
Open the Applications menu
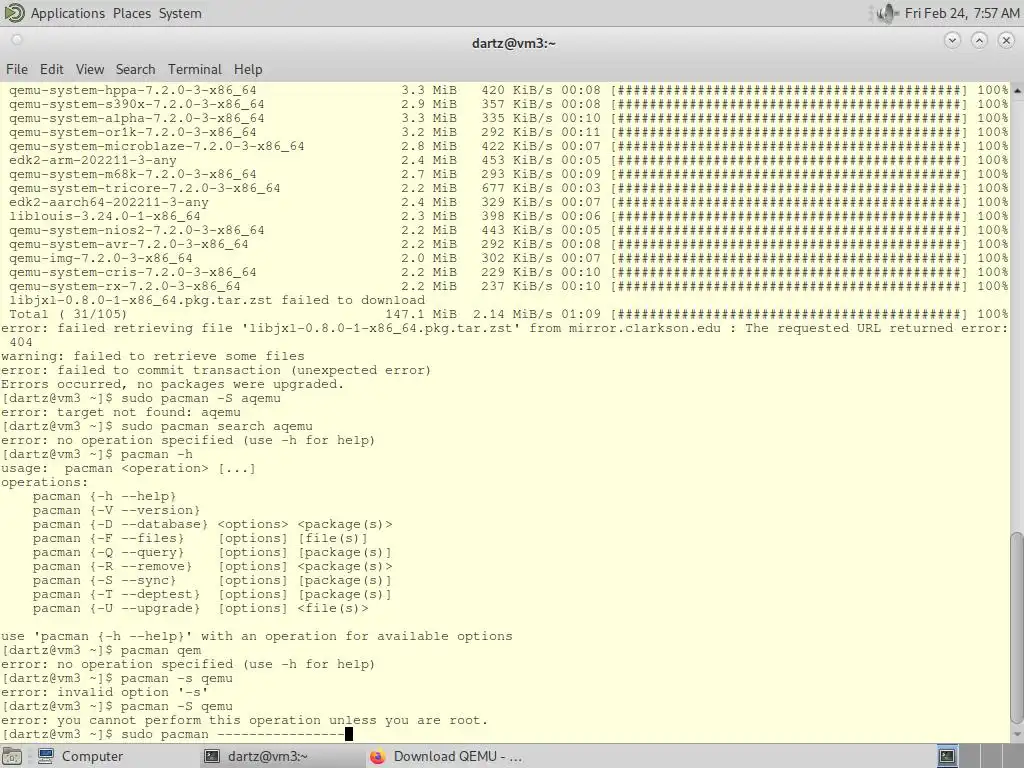(67, 13)
